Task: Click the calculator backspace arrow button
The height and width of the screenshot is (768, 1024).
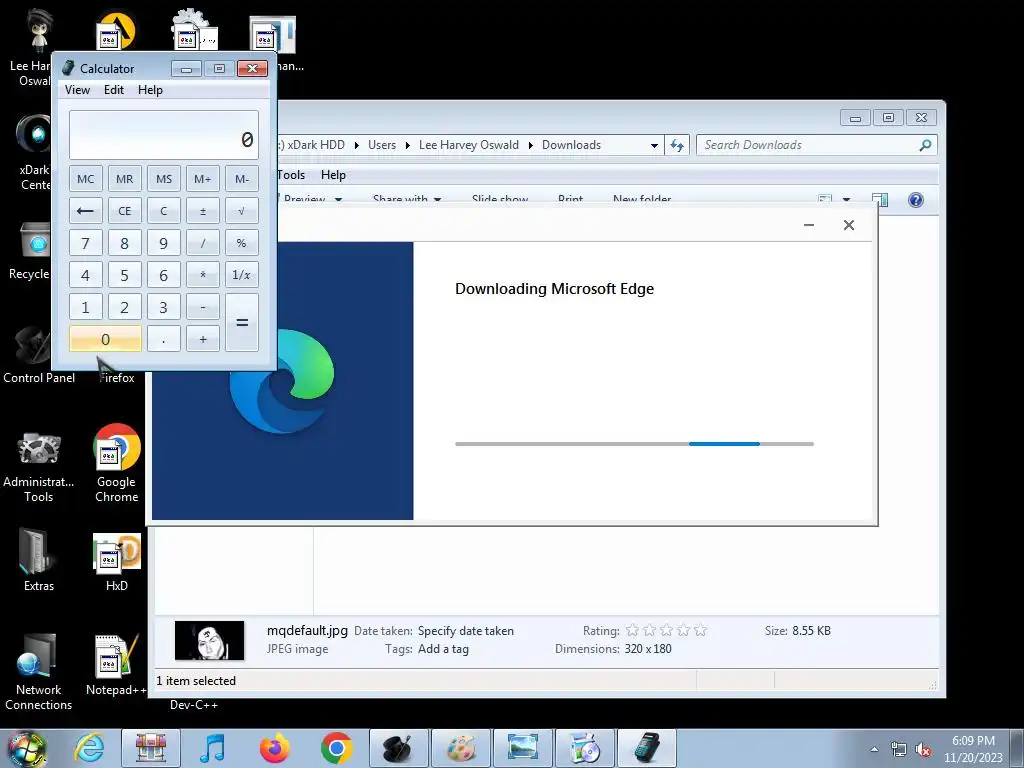Action: pyautogui.click(x=86, y=211)
